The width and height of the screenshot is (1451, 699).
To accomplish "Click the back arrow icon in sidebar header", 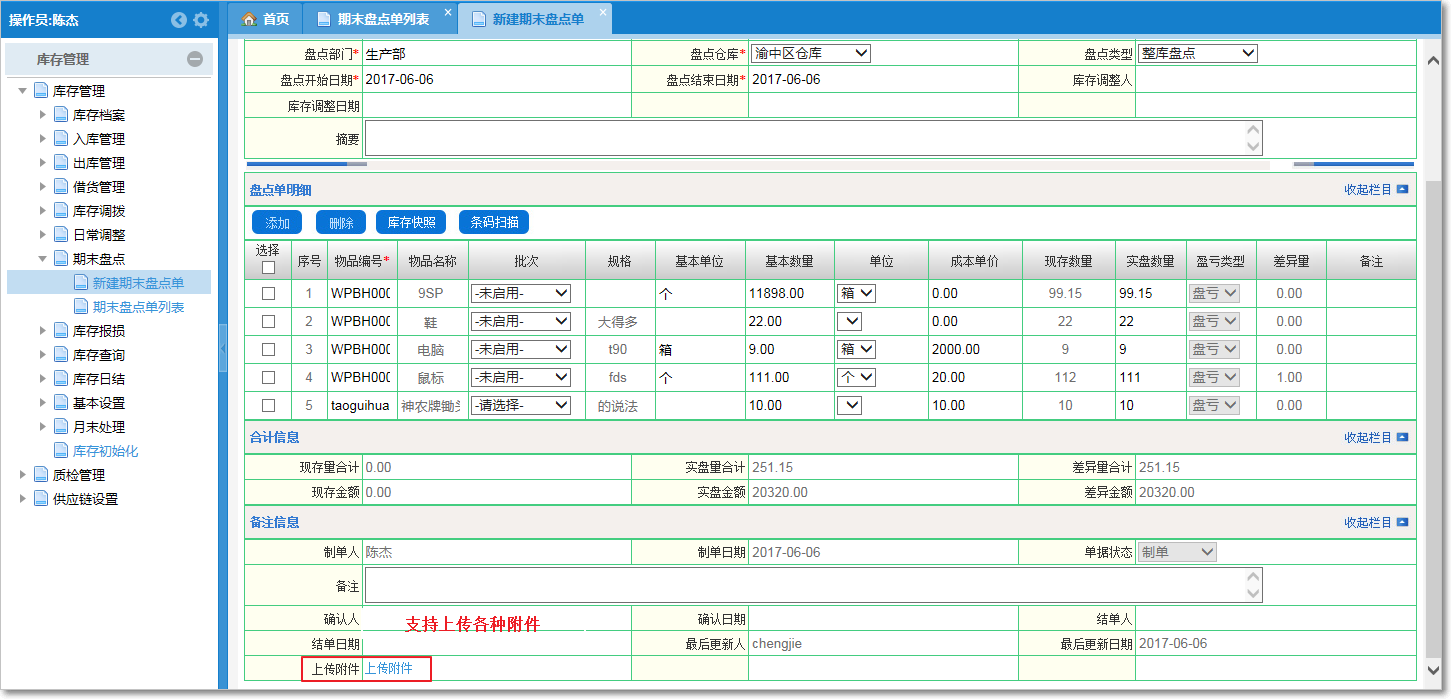I will pos(179,20).
